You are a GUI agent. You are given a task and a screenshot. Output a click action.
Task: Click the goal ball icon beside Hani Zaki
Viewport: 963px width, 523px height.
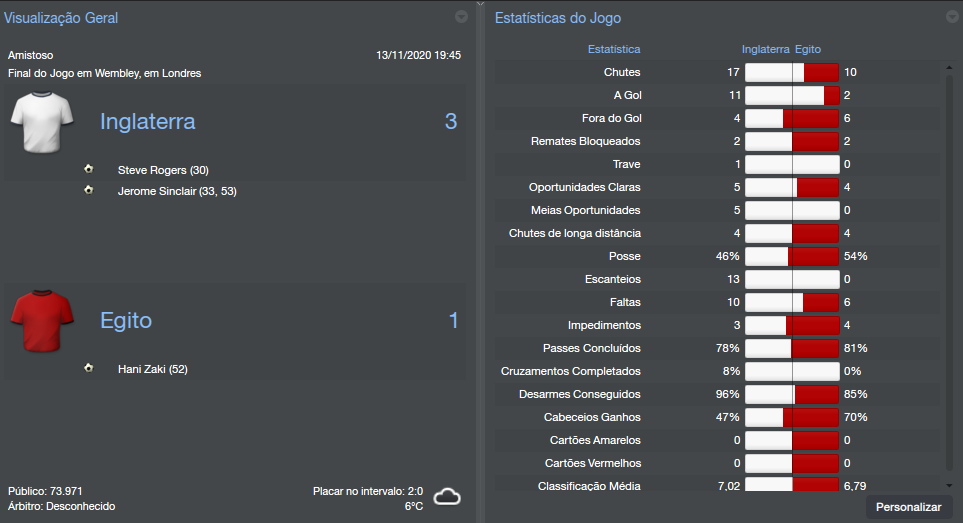[89, 368]
